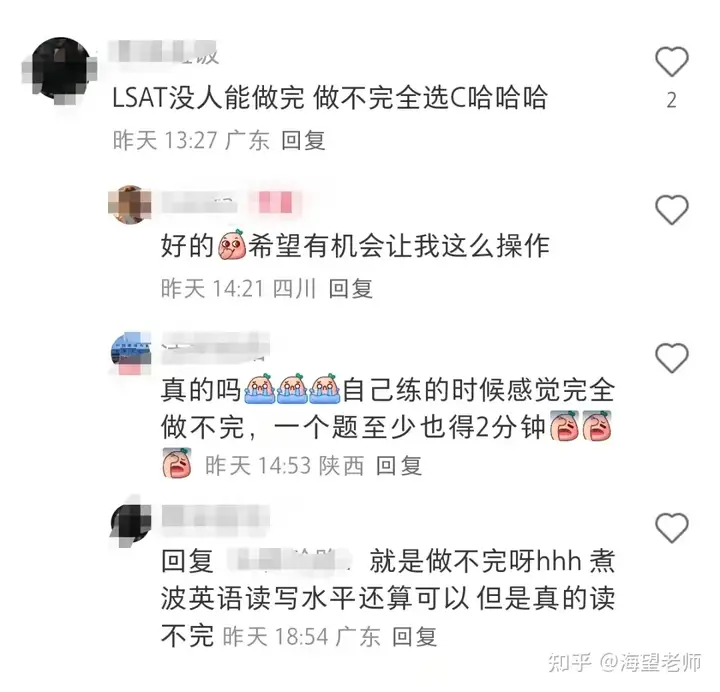This screenshot has width=720, height=692.
Task: Tap the pink badge beside Sichuan username
Action: coord(275,203)
